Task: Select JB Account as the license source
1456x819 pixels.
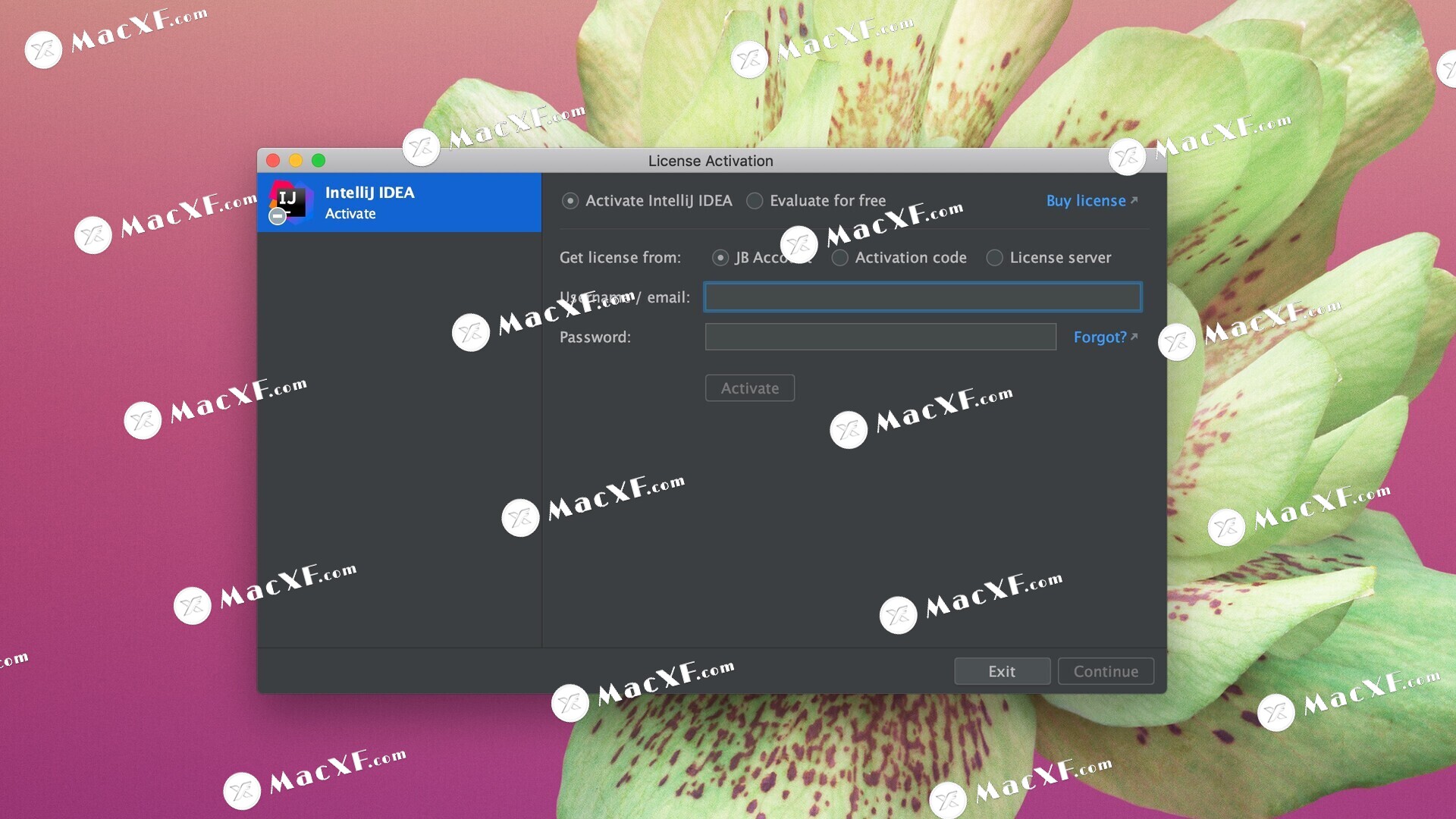Action: (x=720, y=258)
